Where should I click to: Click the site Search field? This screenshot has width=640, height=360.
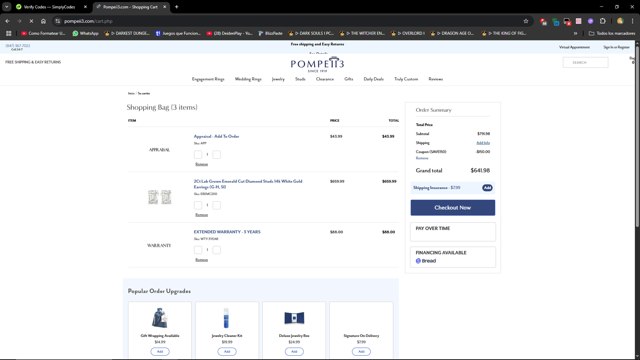coord(585,62)
